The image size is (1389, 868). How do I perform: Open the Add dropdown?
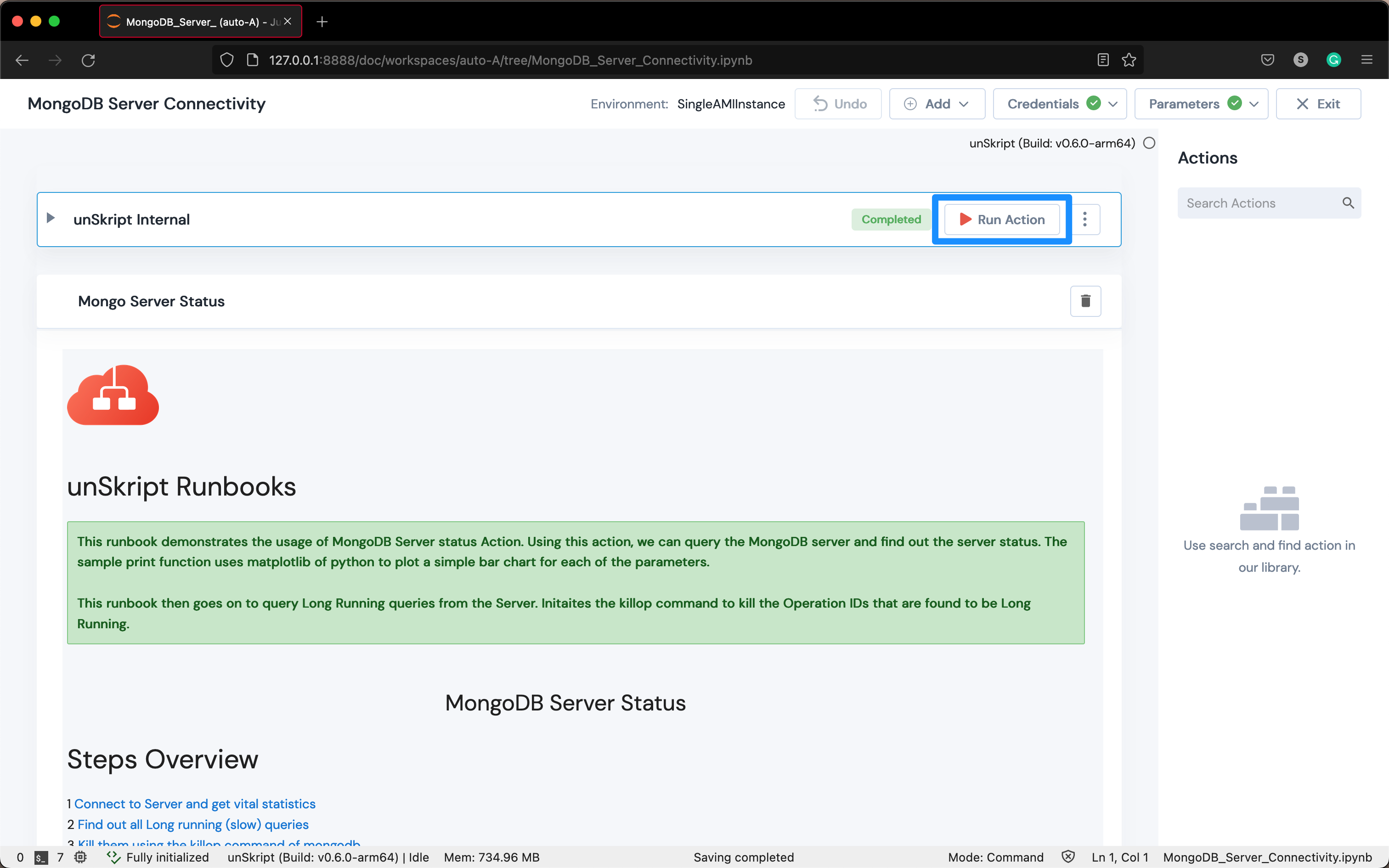tap(937, 104)
